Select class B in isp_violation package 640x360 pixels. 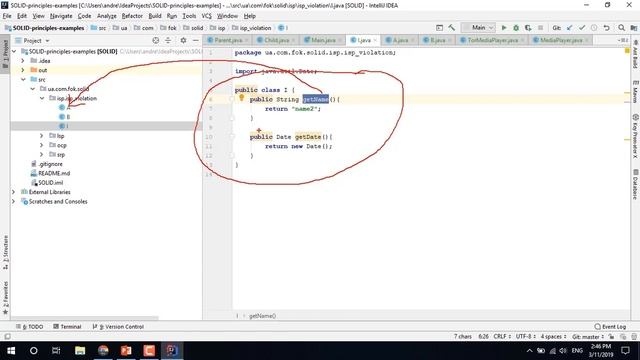pyautogui.click(x=68, y=117)
